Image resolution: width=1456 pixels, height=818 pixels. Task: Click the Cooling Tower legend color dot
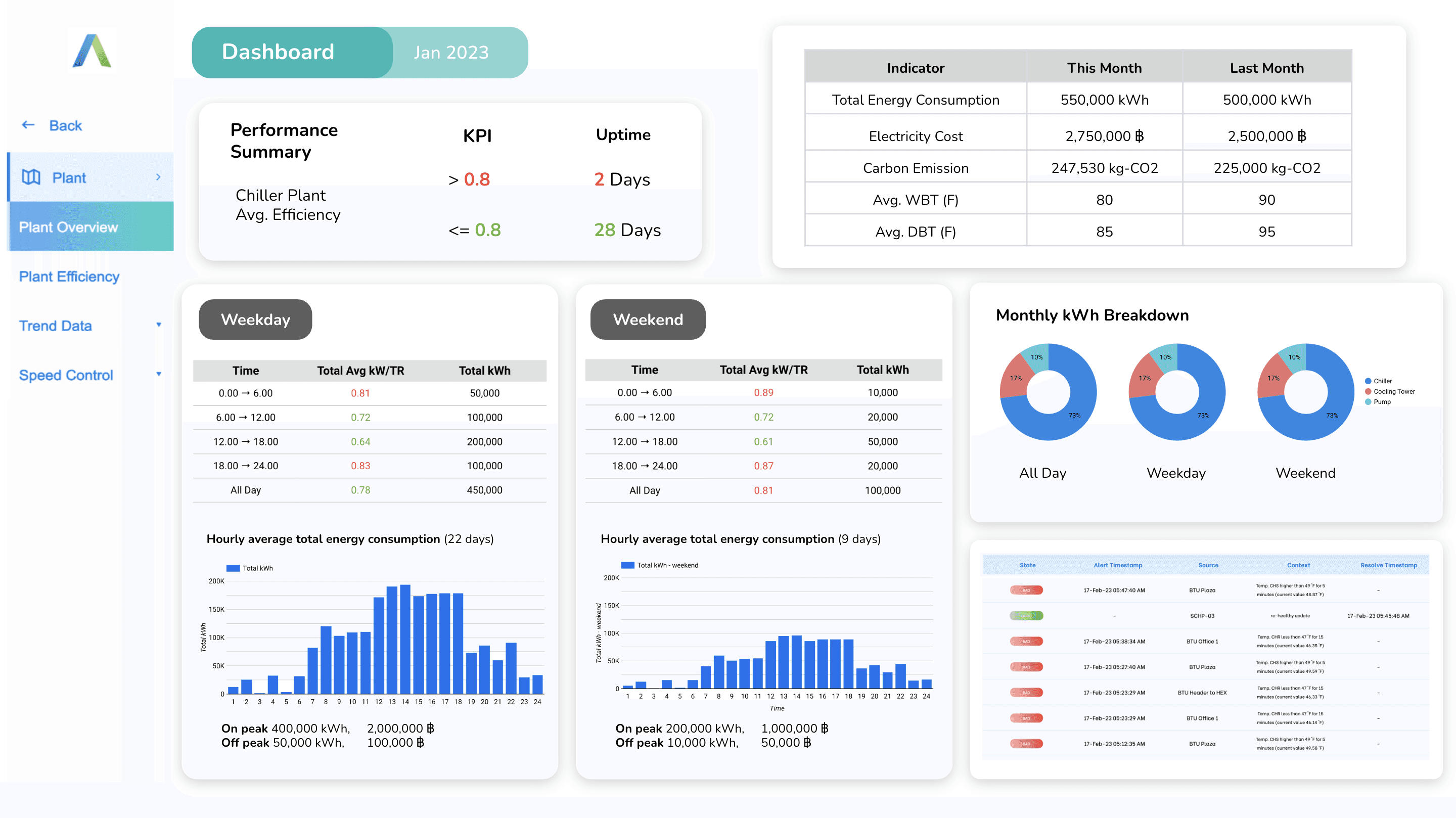click(x=1369, y=391)
